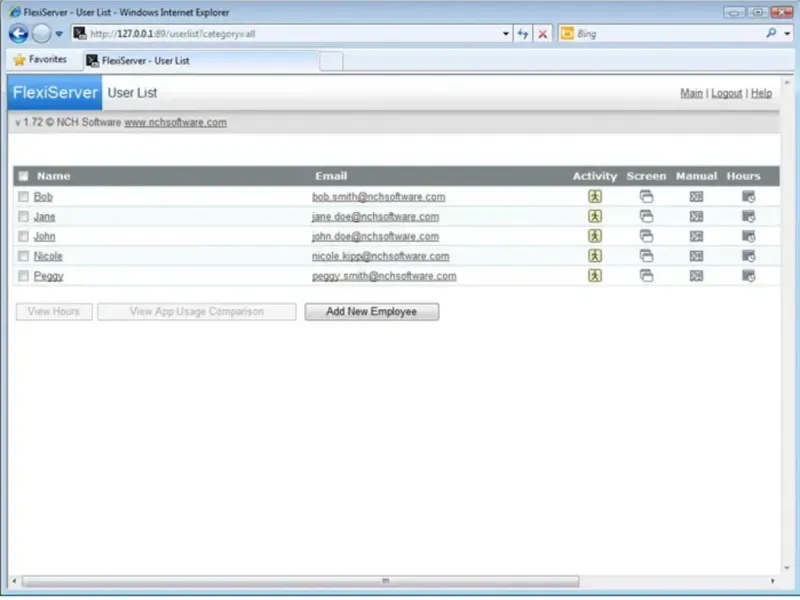800x600 pixels.
Task: Click into the Bing search box
Action: coord(668,34)
